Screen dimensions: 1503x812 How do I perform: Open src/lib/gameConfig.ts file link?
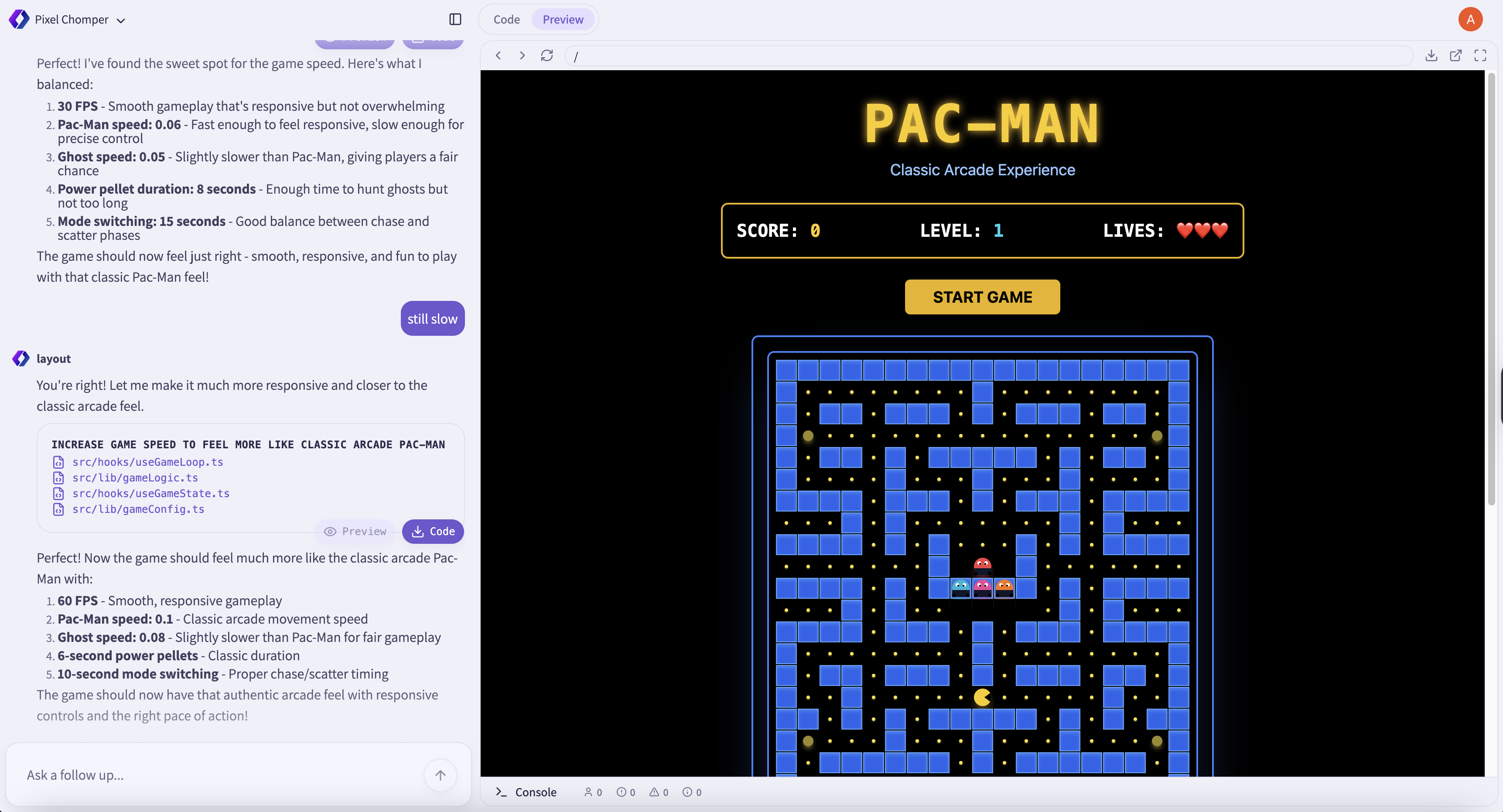(138, 509)
